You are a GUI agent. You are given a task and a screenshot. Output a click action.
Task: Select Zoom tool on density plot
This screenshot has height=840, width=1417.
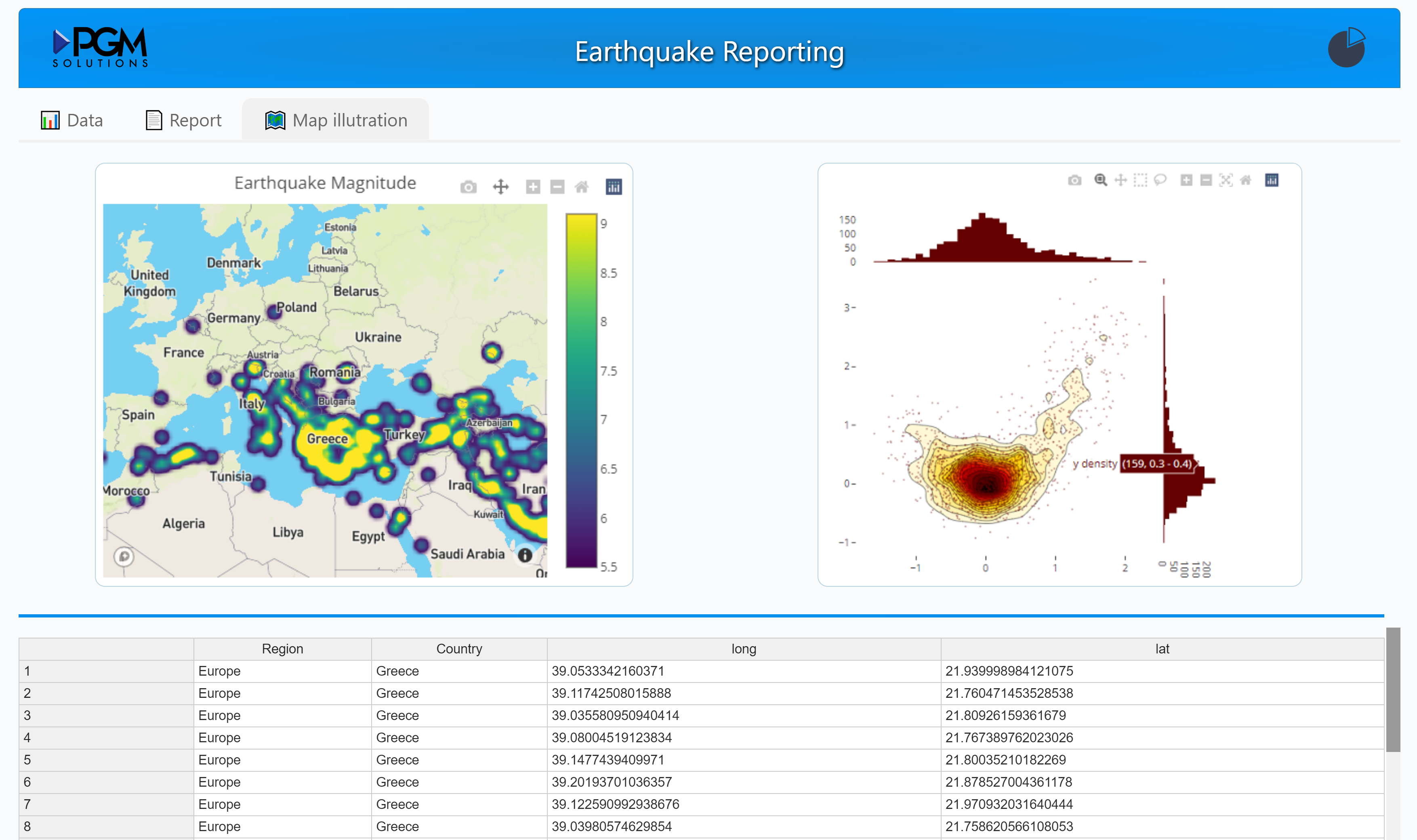point(1101,180)
